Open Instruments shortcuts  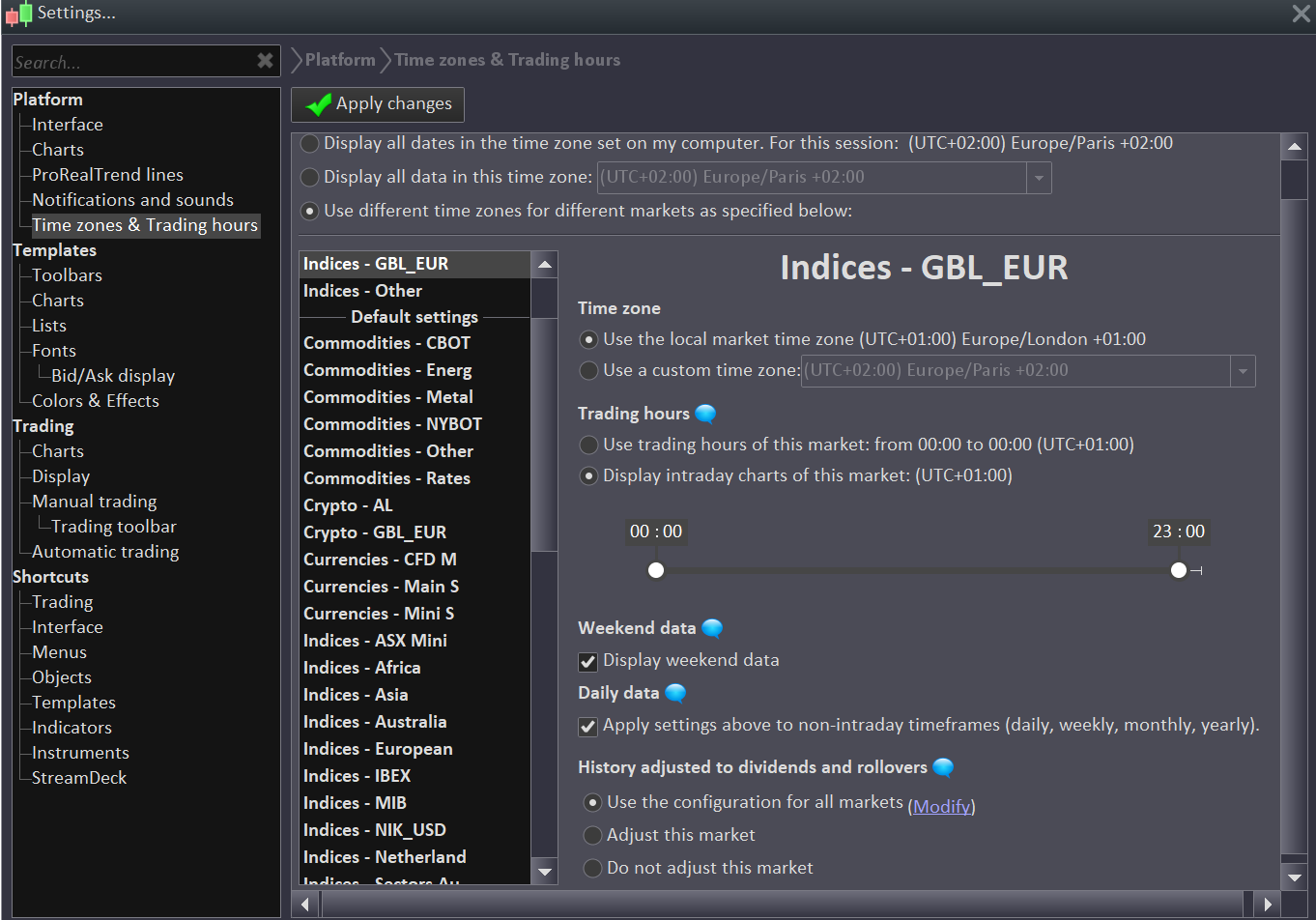(80, 753)
